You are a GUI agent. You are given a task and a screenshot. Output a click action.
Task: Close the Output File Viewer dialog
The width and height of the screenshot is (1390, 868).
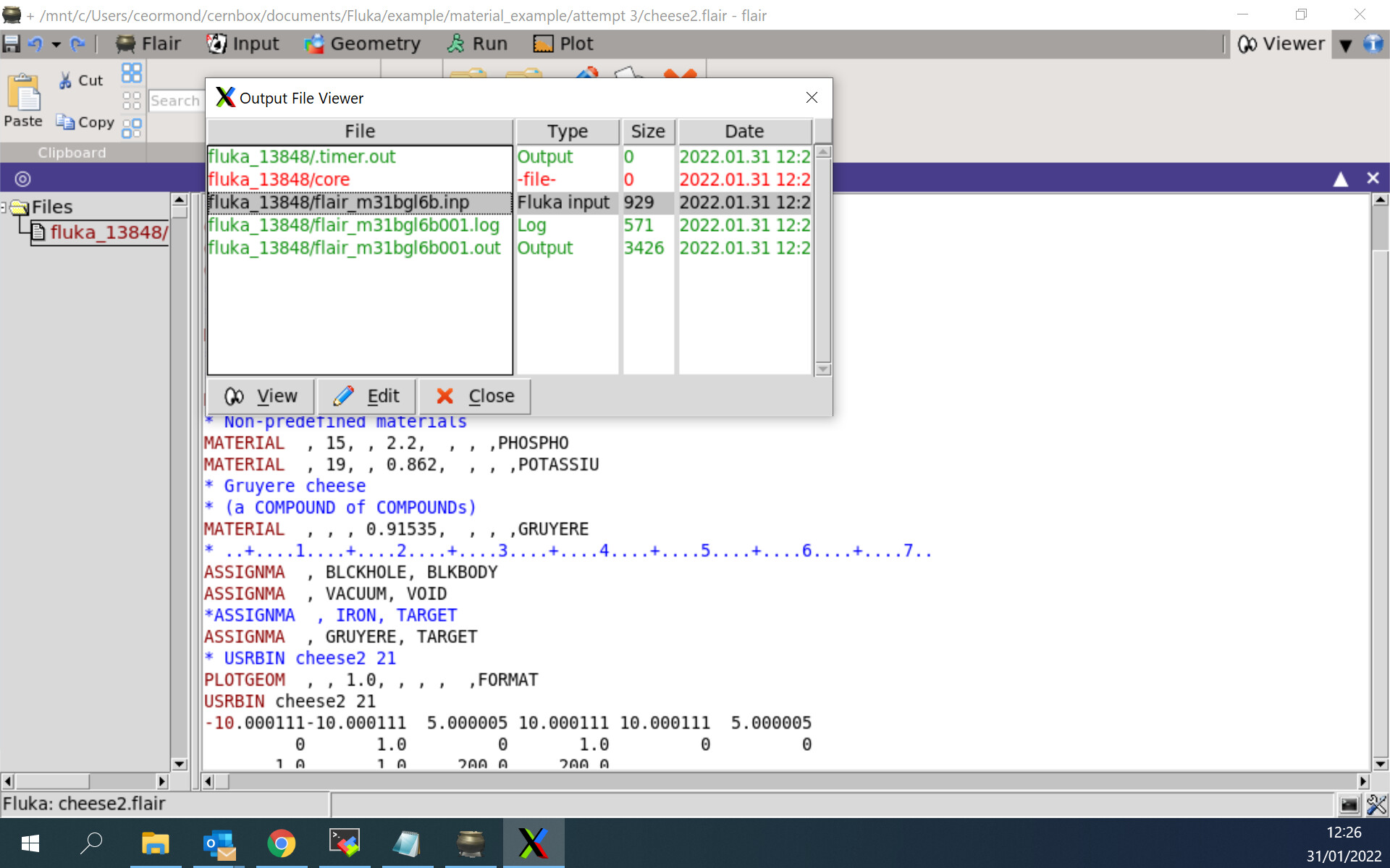point(812,98)
